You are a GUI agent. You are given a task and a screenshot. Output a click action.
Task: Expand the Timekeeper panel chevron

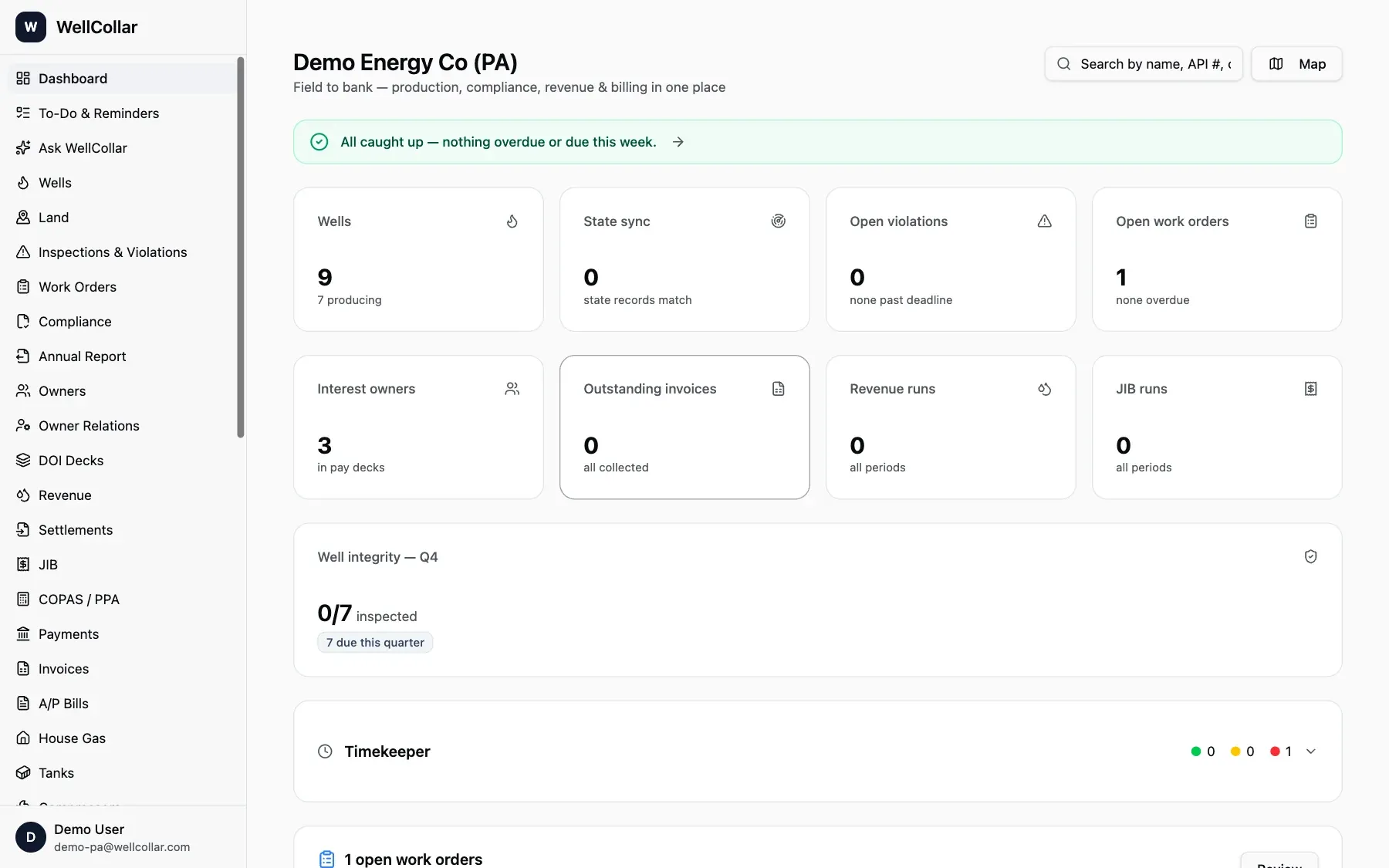[1310, 751]
